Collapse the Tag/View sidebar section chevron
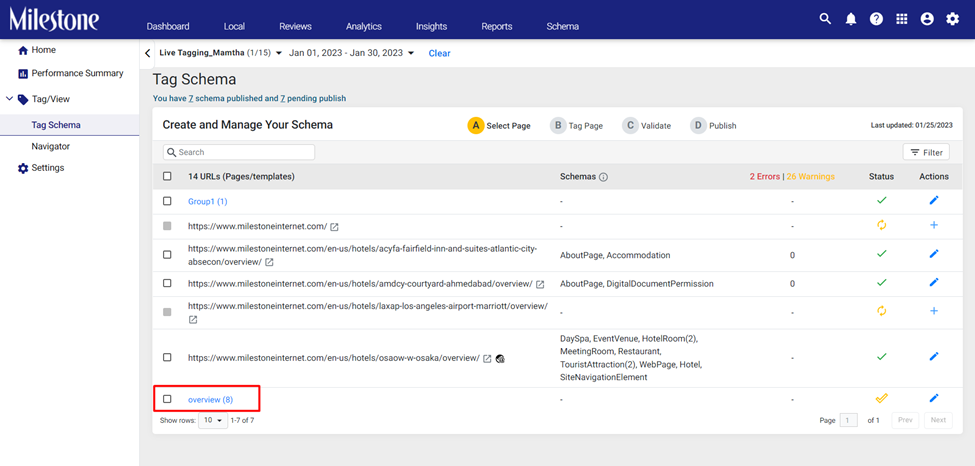 coord(9,99)
